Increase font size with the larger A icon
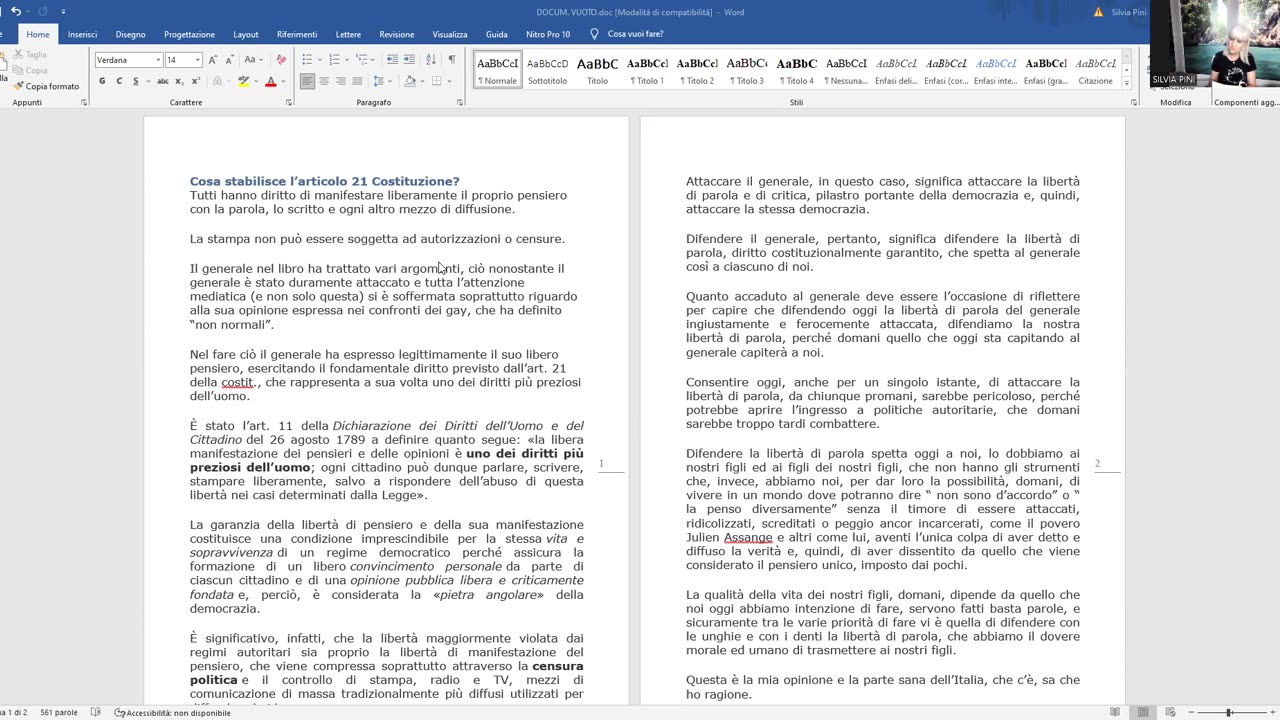 click(211, 60)
